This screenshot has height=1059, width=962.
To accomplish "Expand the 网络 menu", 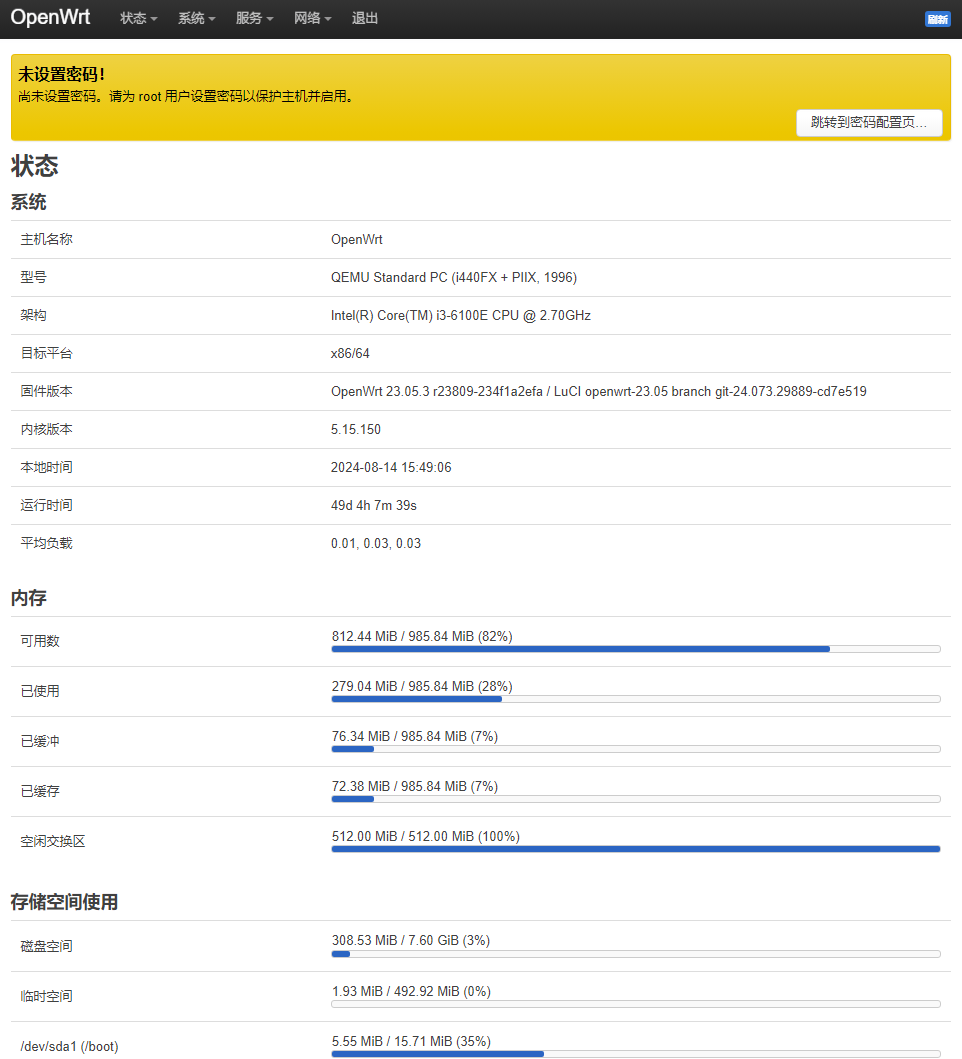I will [313, 18].
